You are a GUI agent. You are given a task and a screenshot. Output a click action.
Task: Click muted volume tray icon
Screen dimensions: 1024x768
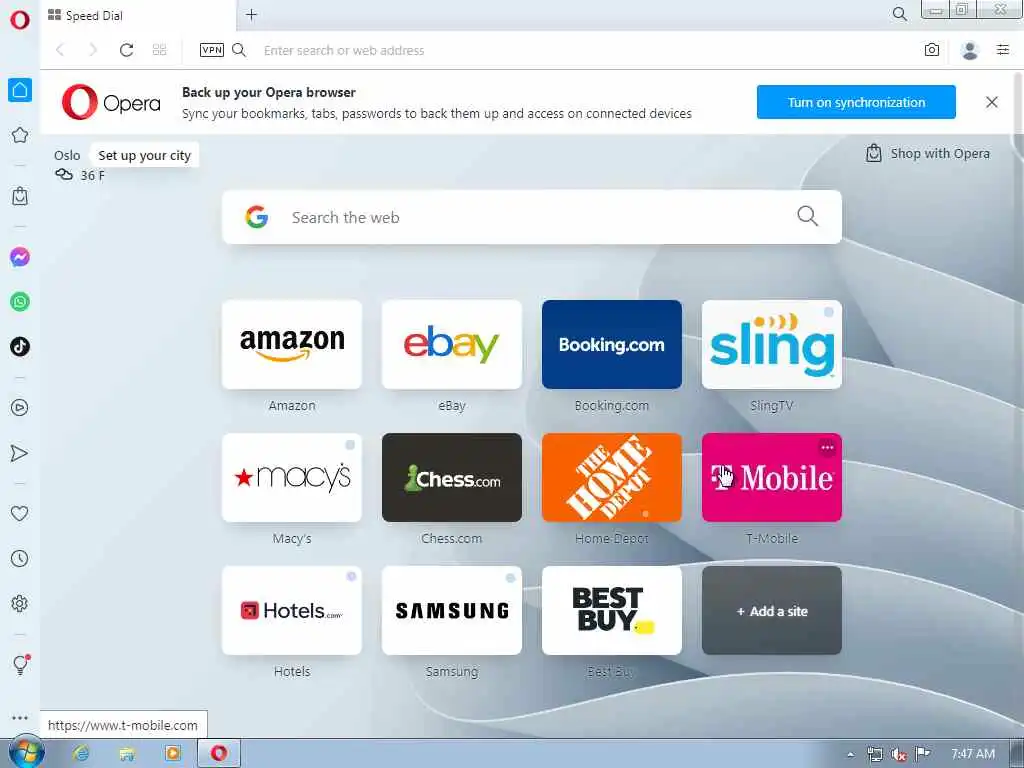click(899, 754)
